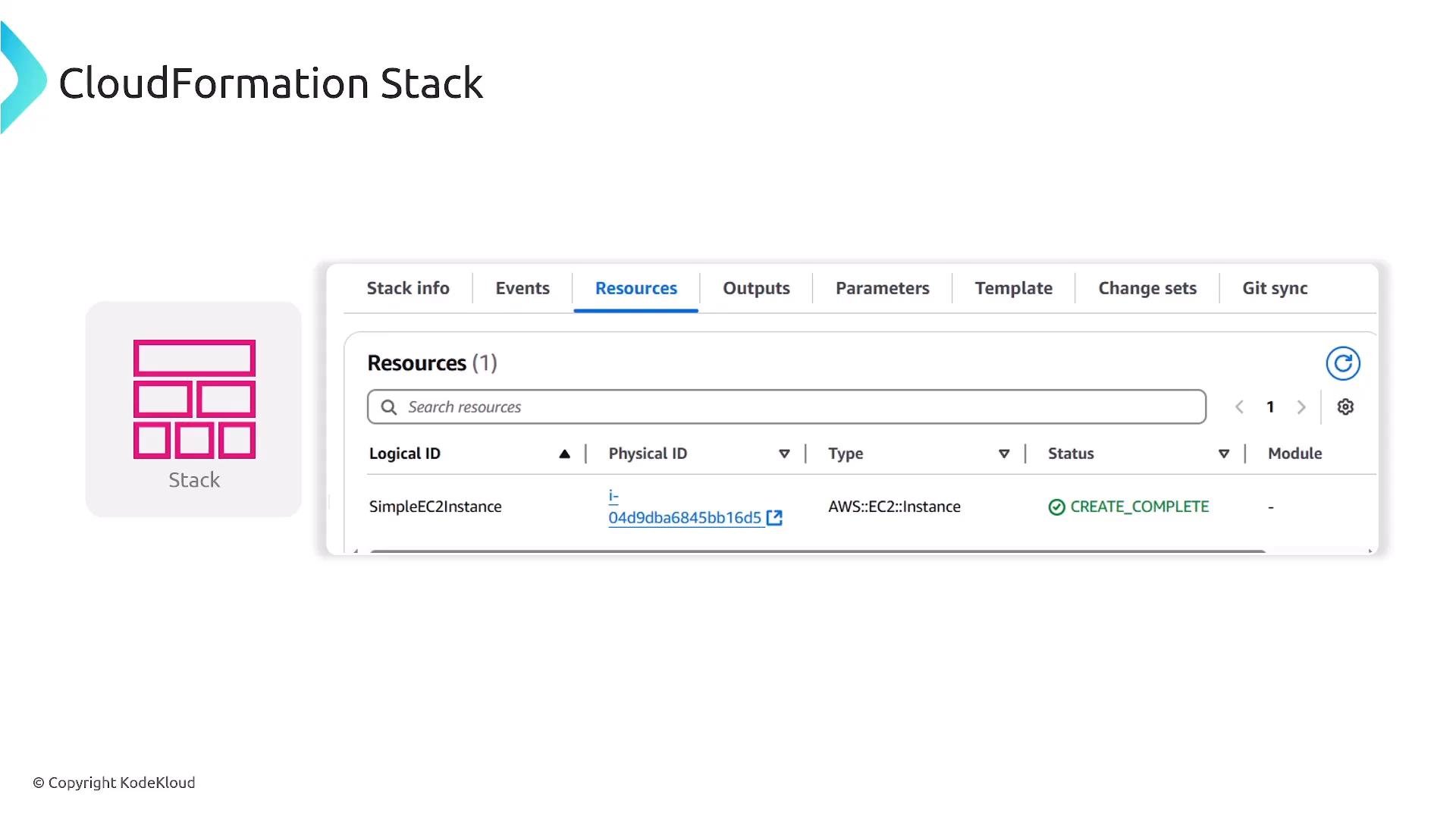Image resolution: width=1456 pixels, height=819 pixels.
Task: Sort by Status column arrow
Action: (x=1224, y=454)
